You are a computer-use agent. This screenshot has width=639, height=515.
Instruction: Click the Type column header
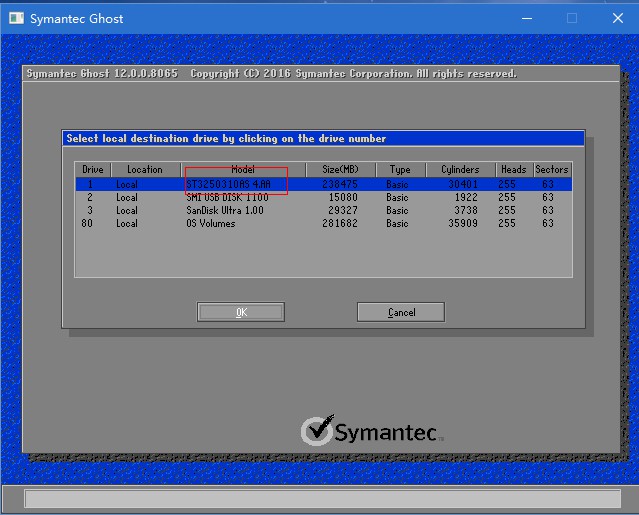click(x=400, y=170)
